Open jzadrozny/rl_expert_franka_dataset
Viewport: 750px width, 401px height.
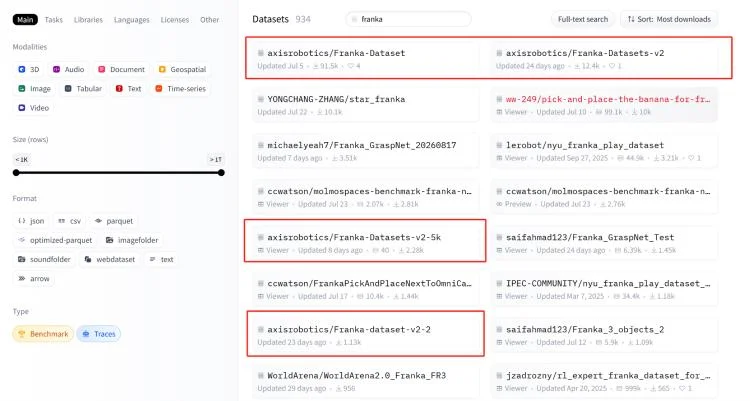(x=604, y=381)
